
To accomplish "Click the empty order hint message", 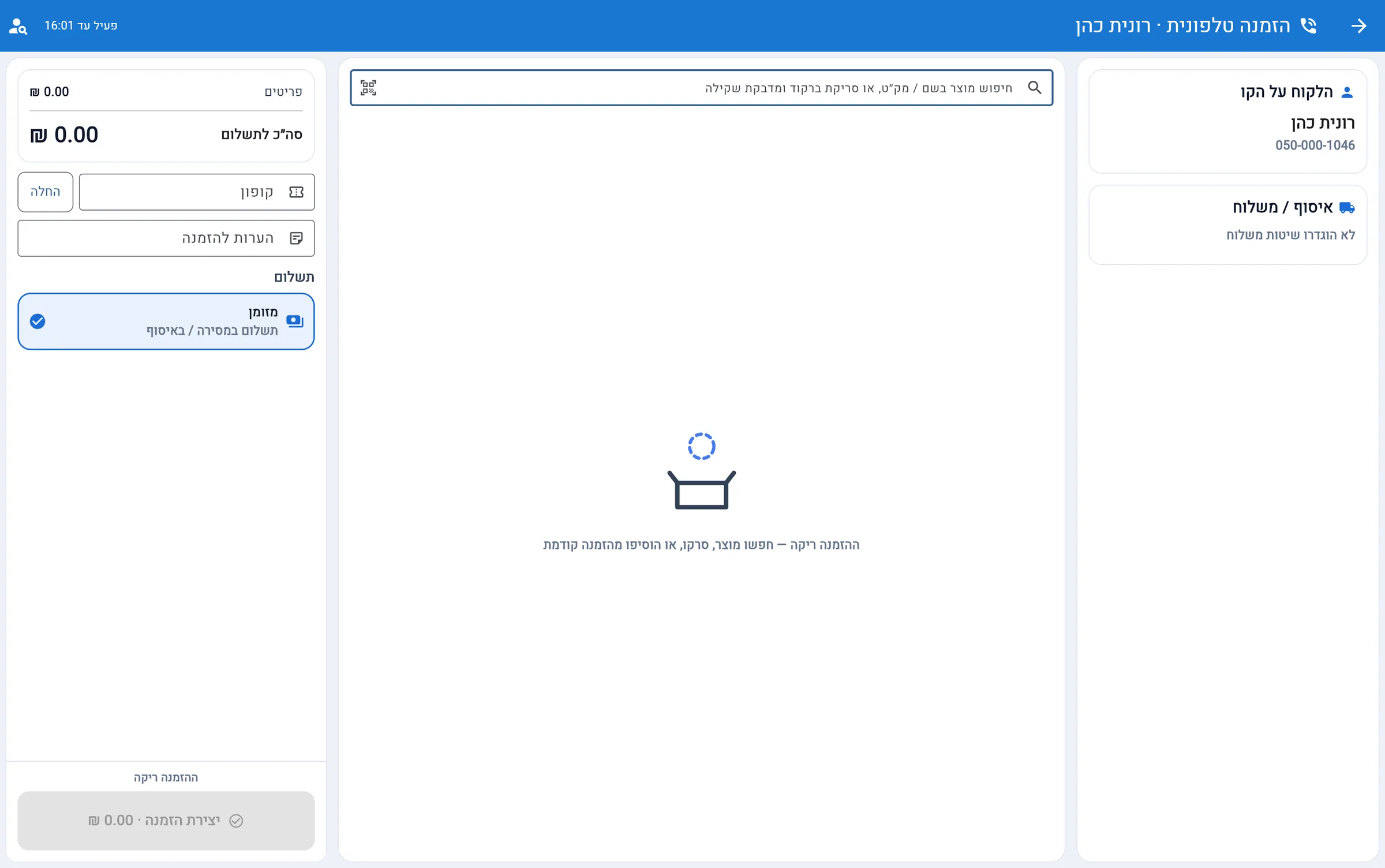I will coord(701,545).
